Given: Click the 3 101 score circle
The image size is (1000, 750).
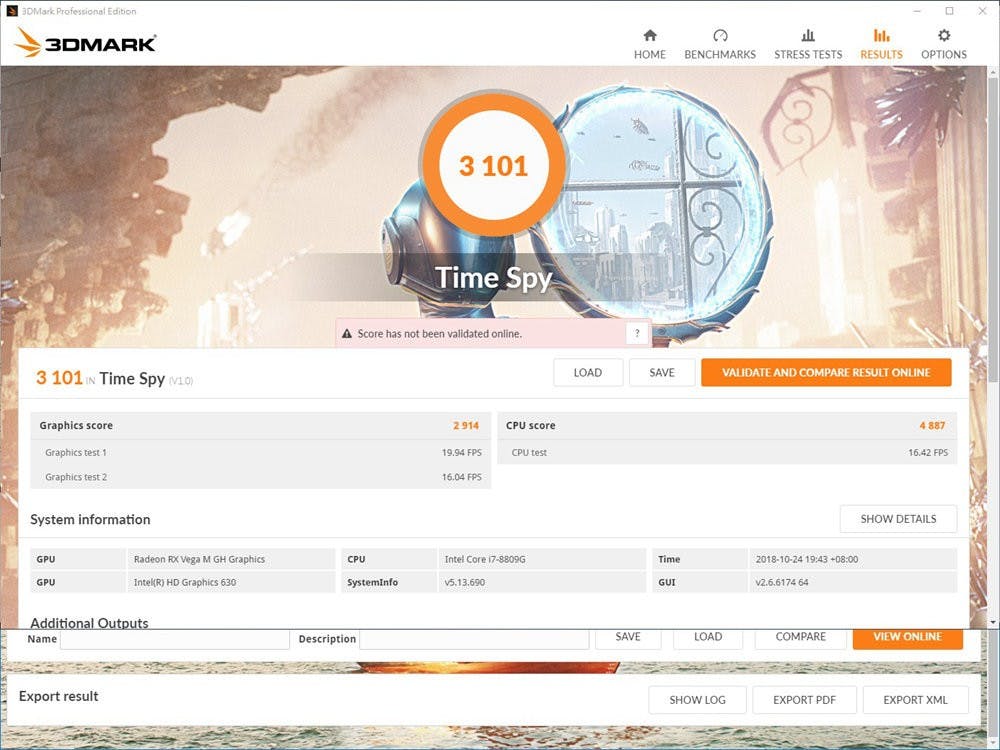Looking at the screenshot, I should pyautogui.click(x=493, y=165).
